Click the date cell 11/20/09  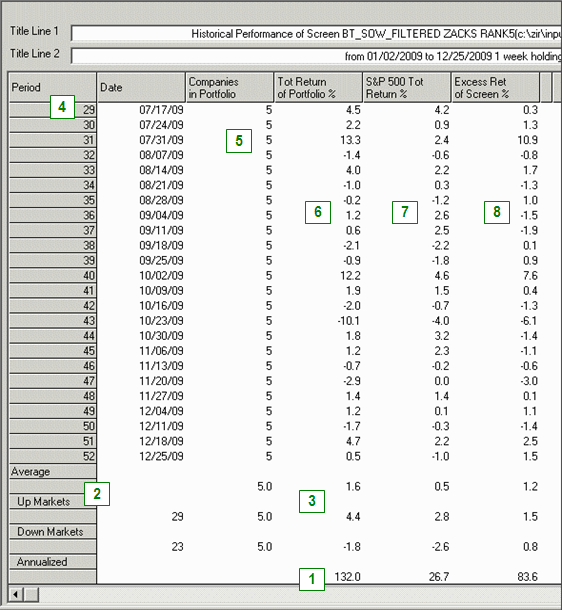161,381
